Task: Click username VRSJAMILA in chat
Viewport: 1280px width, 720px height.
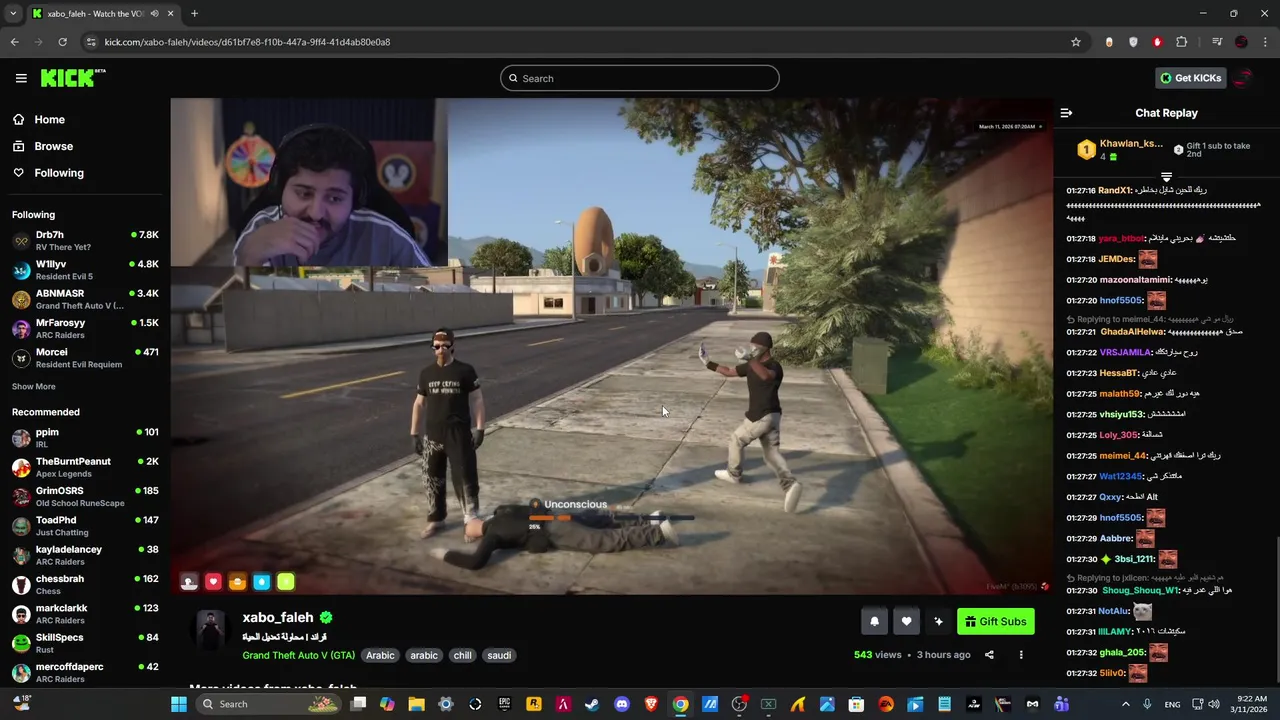Action: [1126, 352]
